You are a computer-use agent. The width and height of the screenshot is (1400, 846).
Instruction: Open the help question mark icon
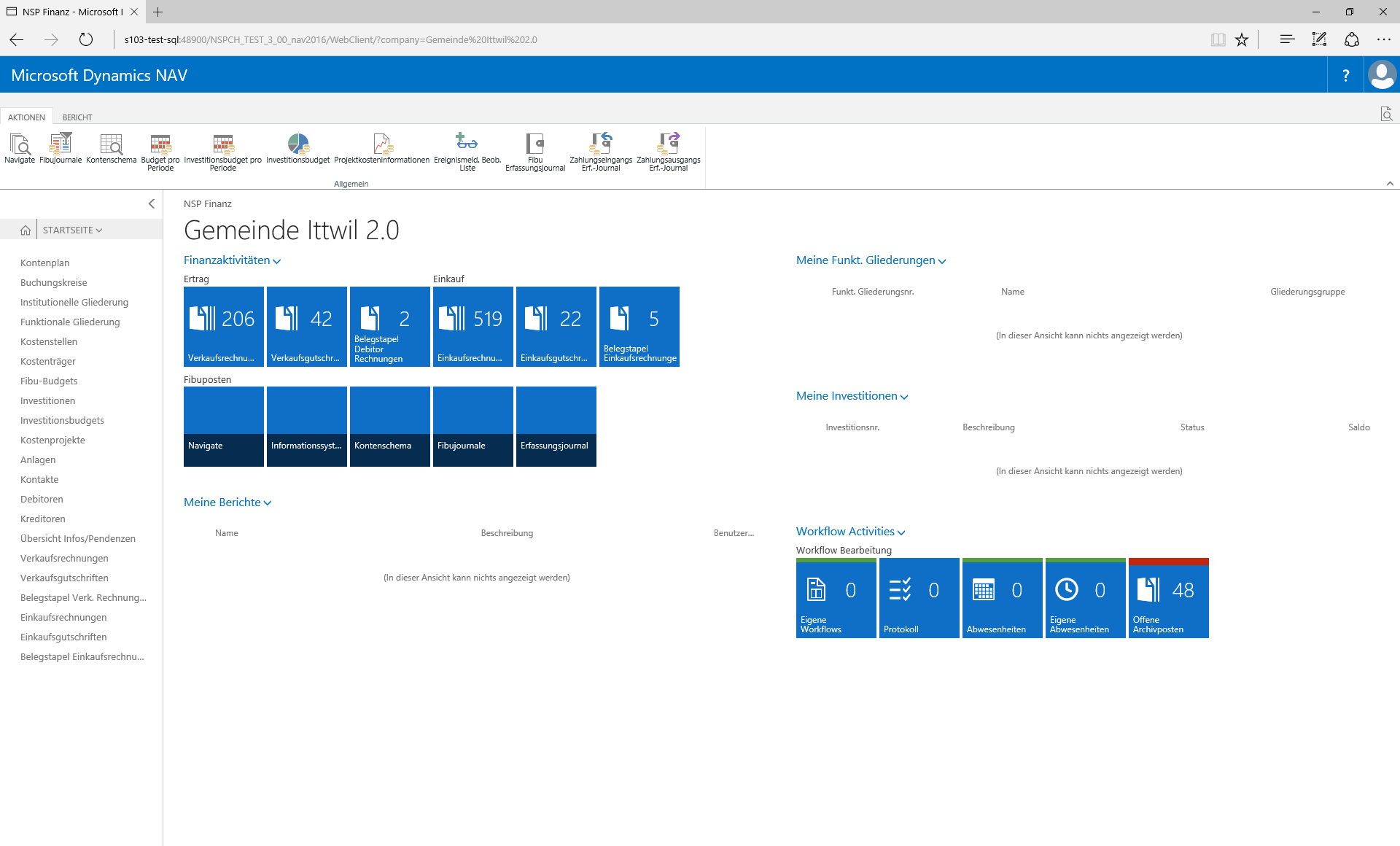click(1345, 75)
